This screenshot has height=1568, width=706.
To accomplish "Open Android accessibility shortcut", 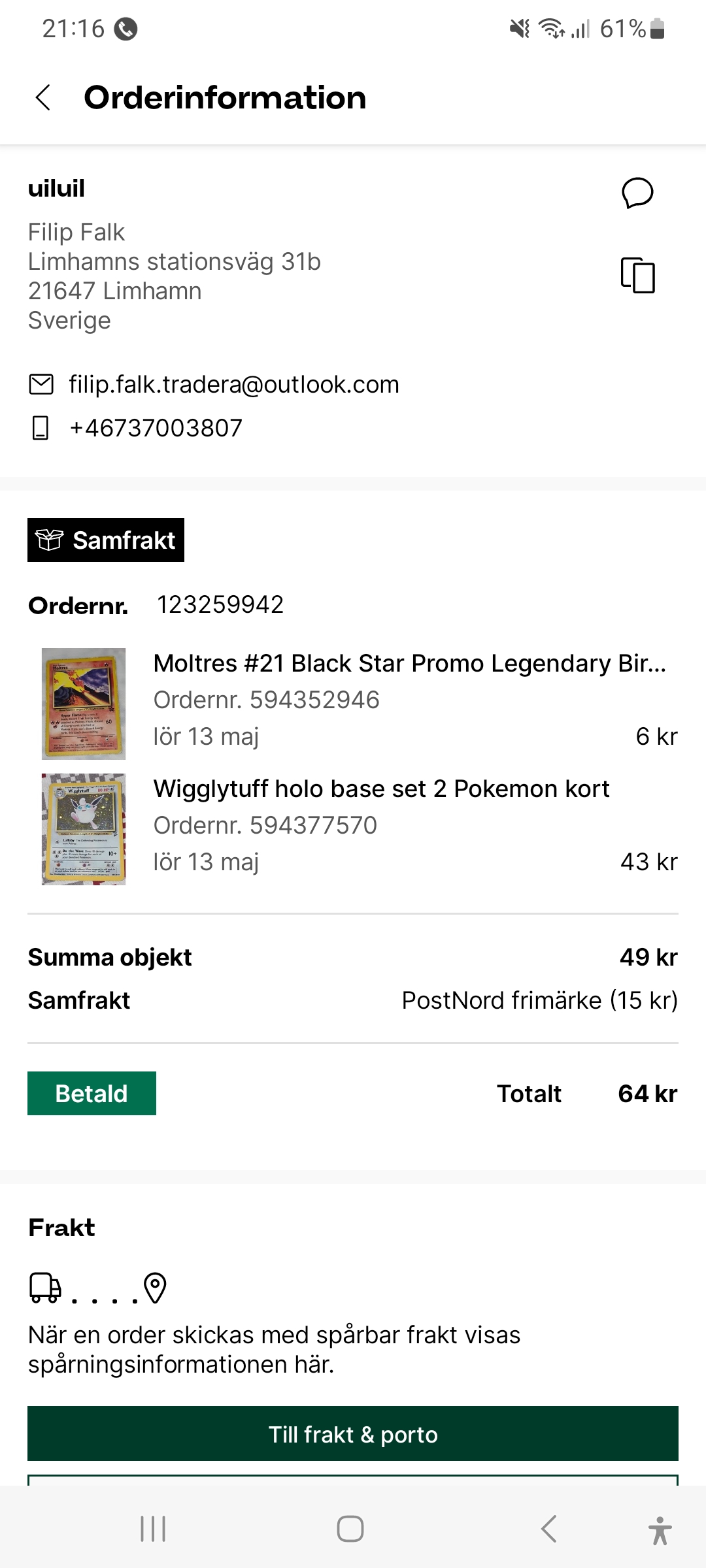I will 660,1529.
